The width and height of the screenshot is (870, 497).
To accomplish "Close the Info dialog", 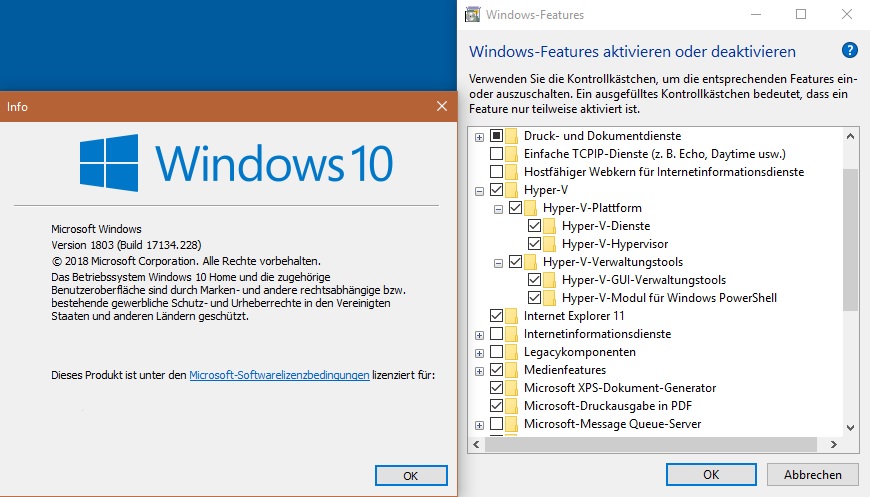I will click(x=442, y=106).
